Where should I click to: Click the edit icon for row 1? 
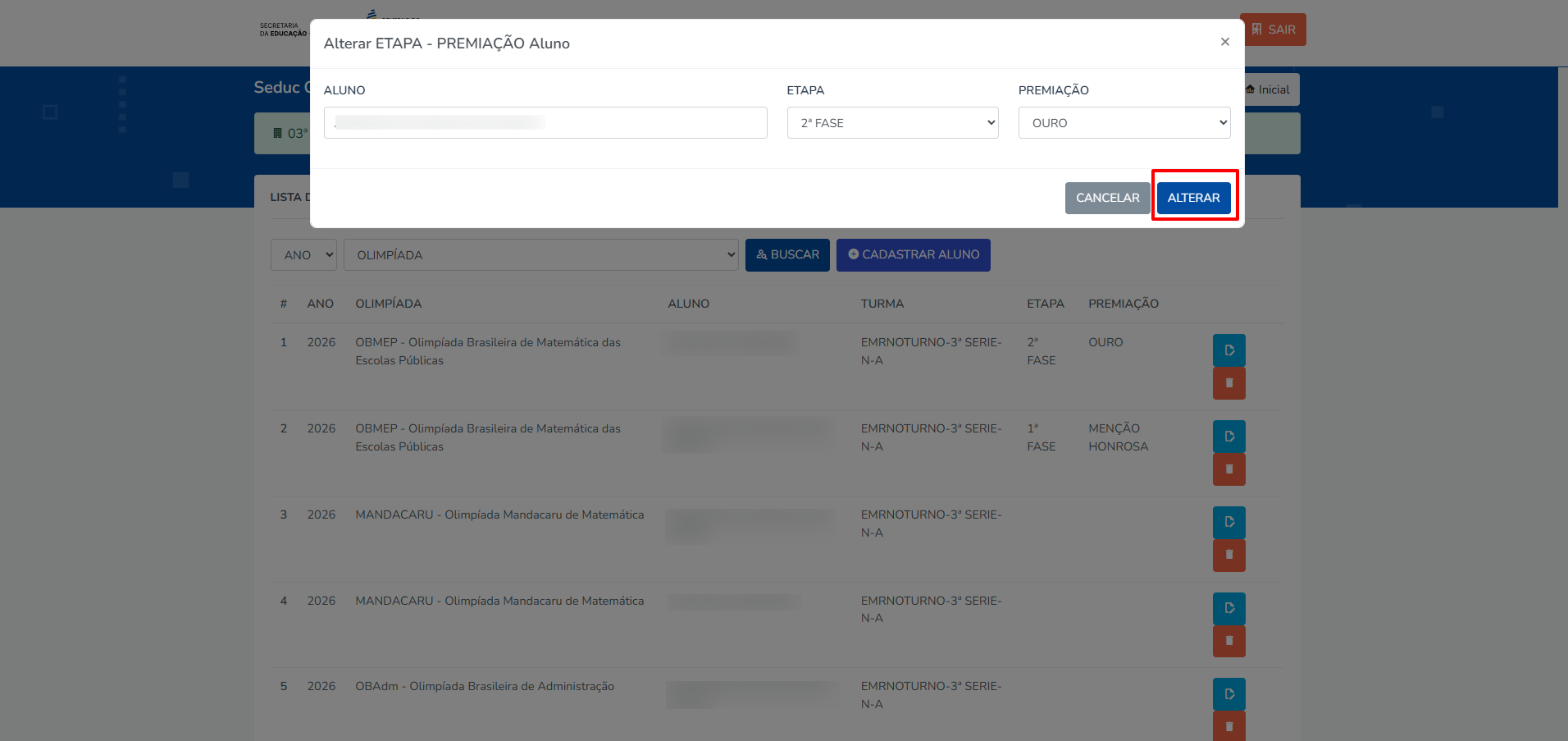point(1228,350)
